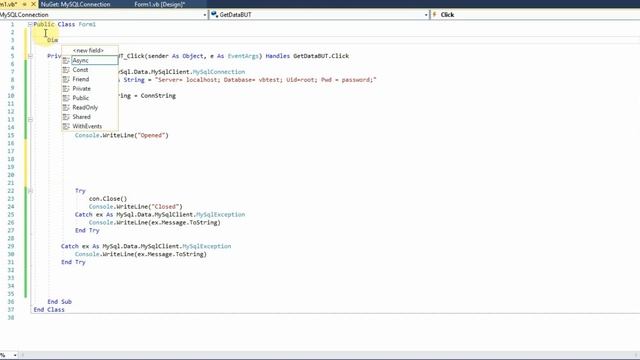
Task: Place cursor after Dim on line 3
Action: point(59,40)
